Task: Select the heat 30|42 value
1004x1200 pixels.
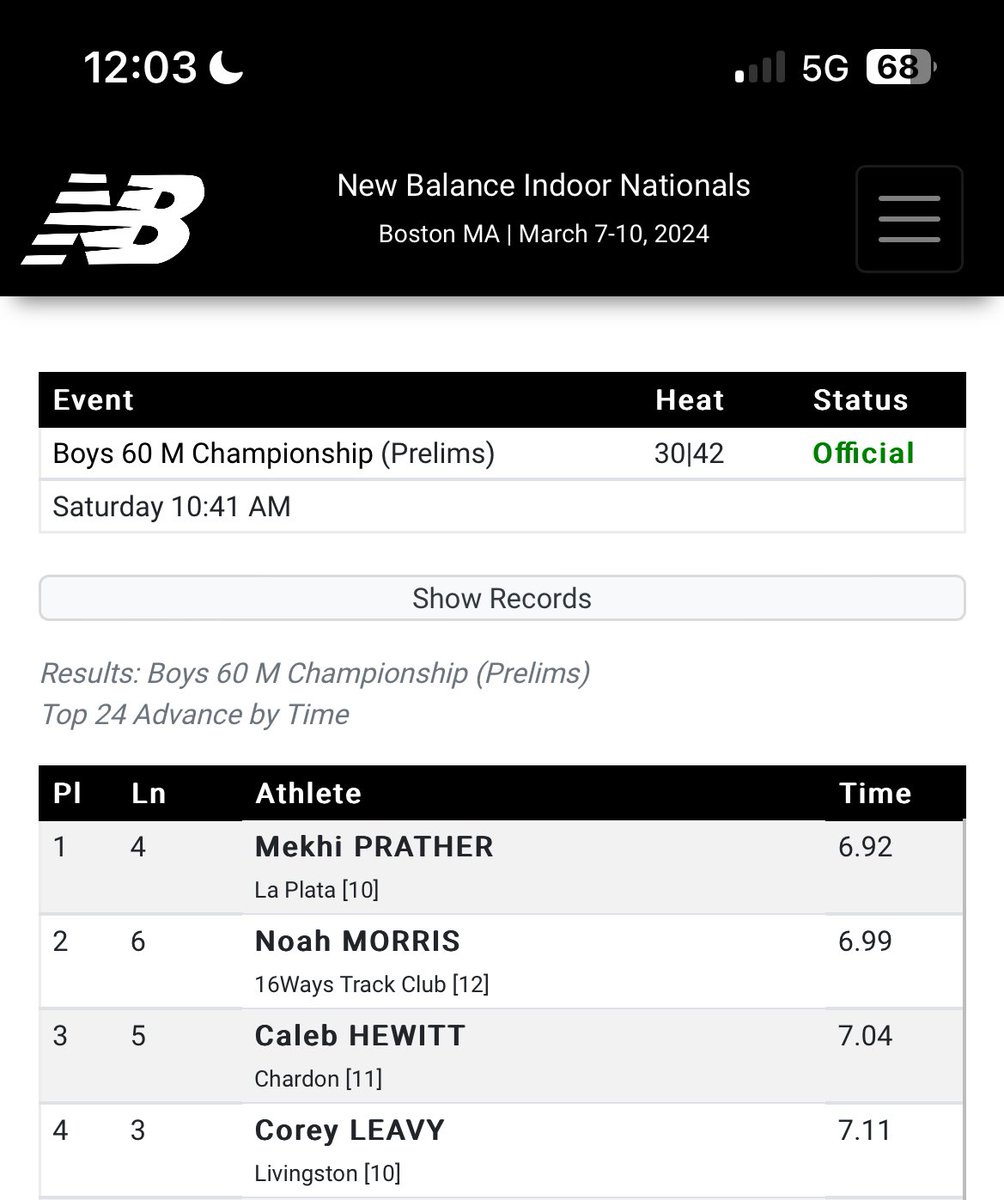Action: [690, 453]
